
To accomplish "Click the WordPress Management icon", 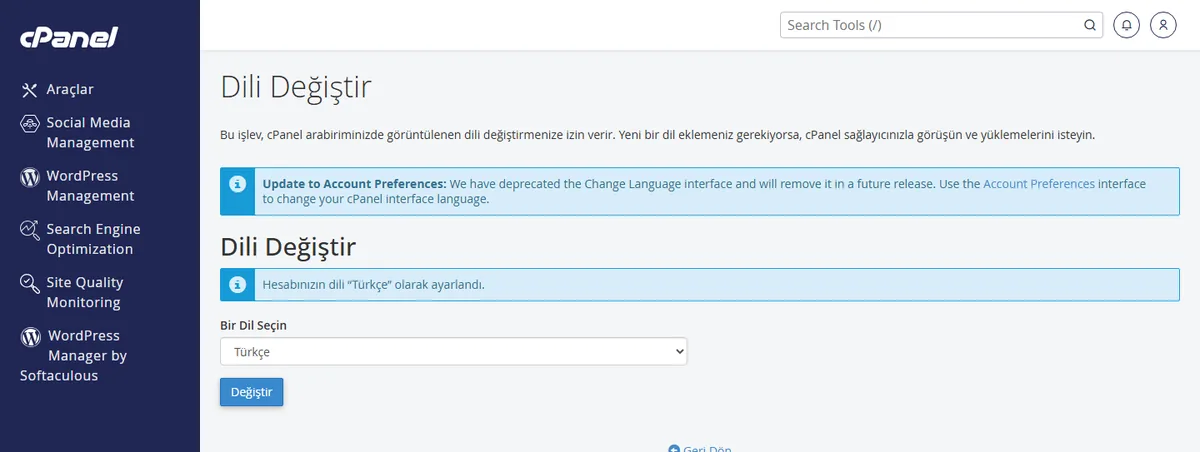I will pos(29,177).
